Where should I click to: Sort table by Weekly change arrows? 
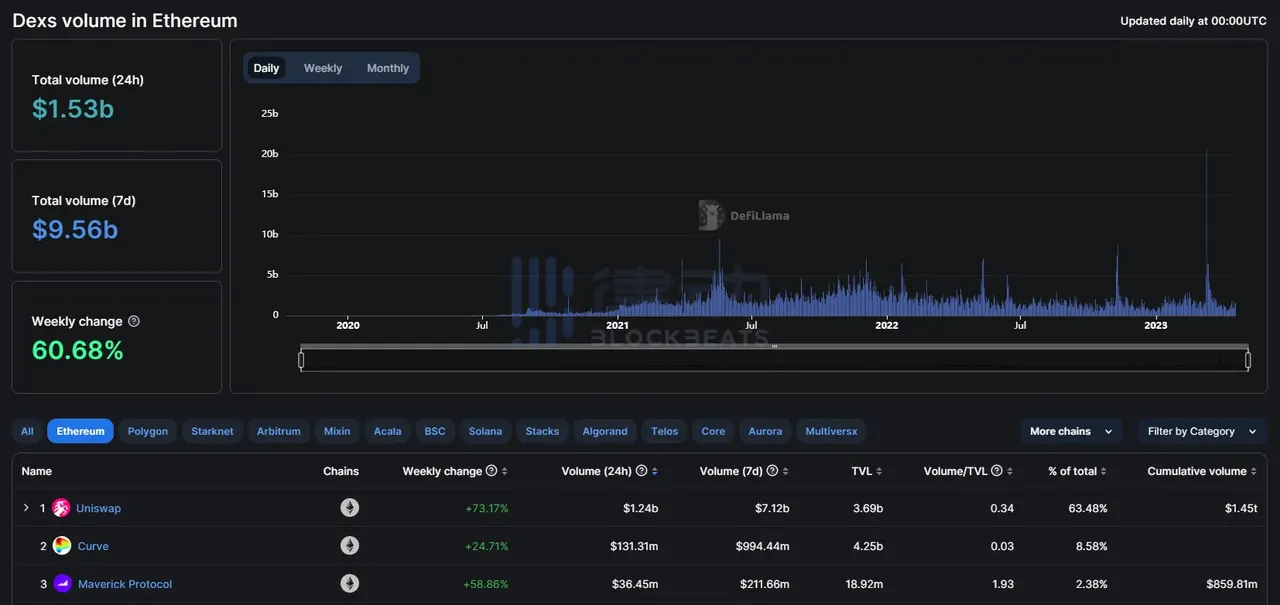[504, 471]
